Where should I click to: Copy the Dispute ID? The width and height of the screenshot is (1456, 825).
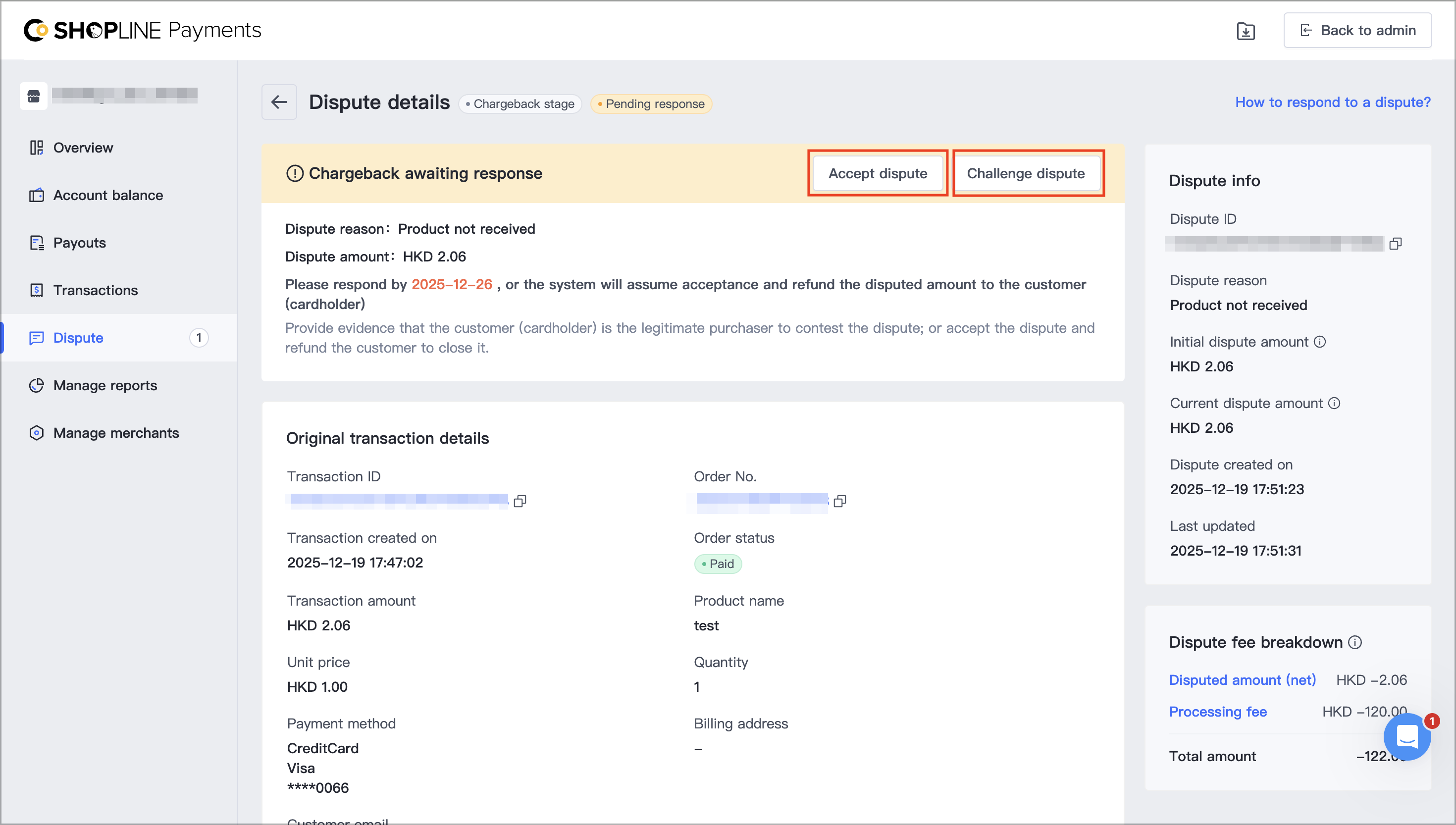(1396, 244)
